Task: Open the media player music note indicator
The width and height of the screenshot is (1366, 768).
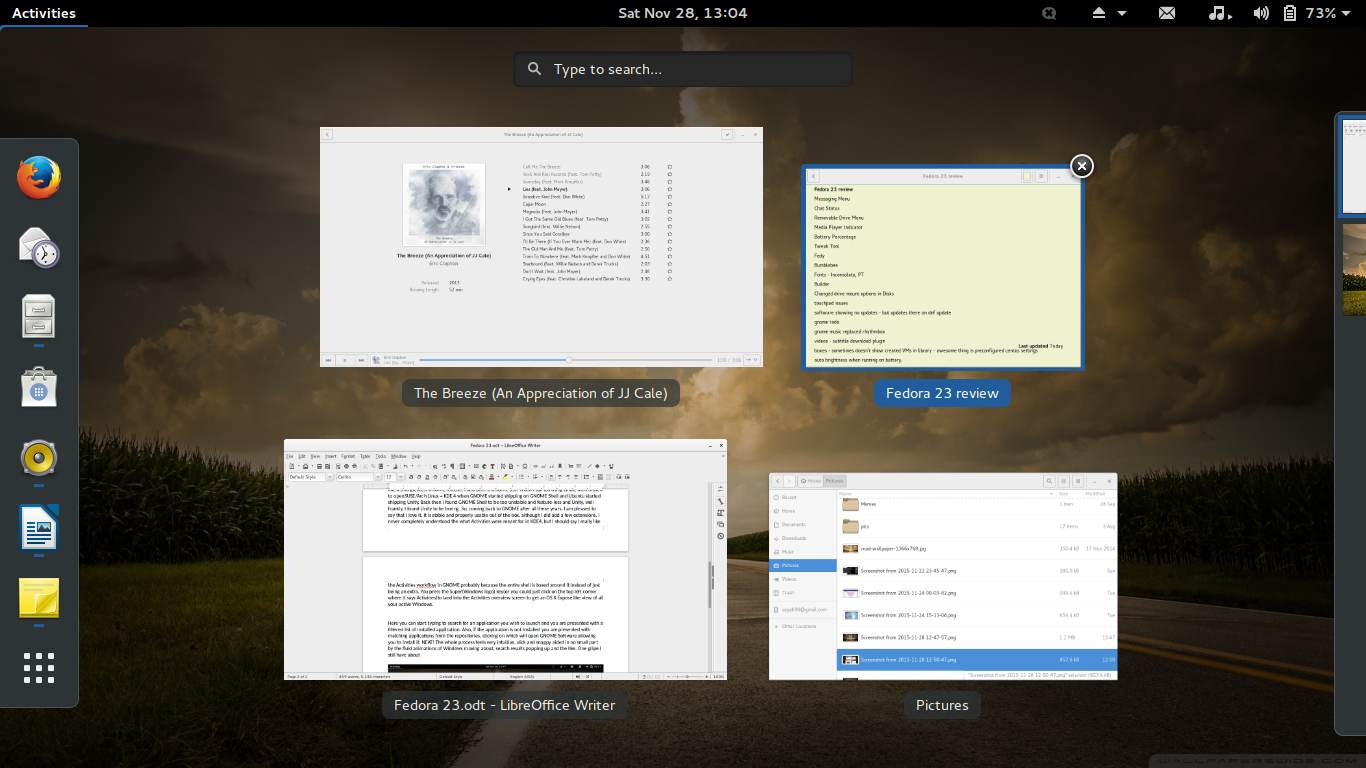Action: pyautogui.click(x=1220, y=13)
